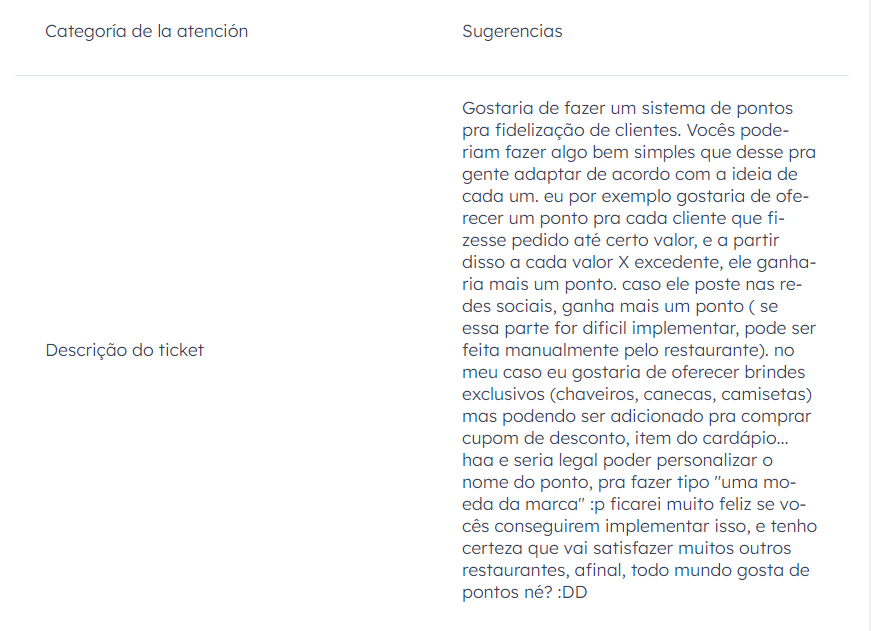
Task: Select the "Sugerencias" category value
Action: (512, 31)
